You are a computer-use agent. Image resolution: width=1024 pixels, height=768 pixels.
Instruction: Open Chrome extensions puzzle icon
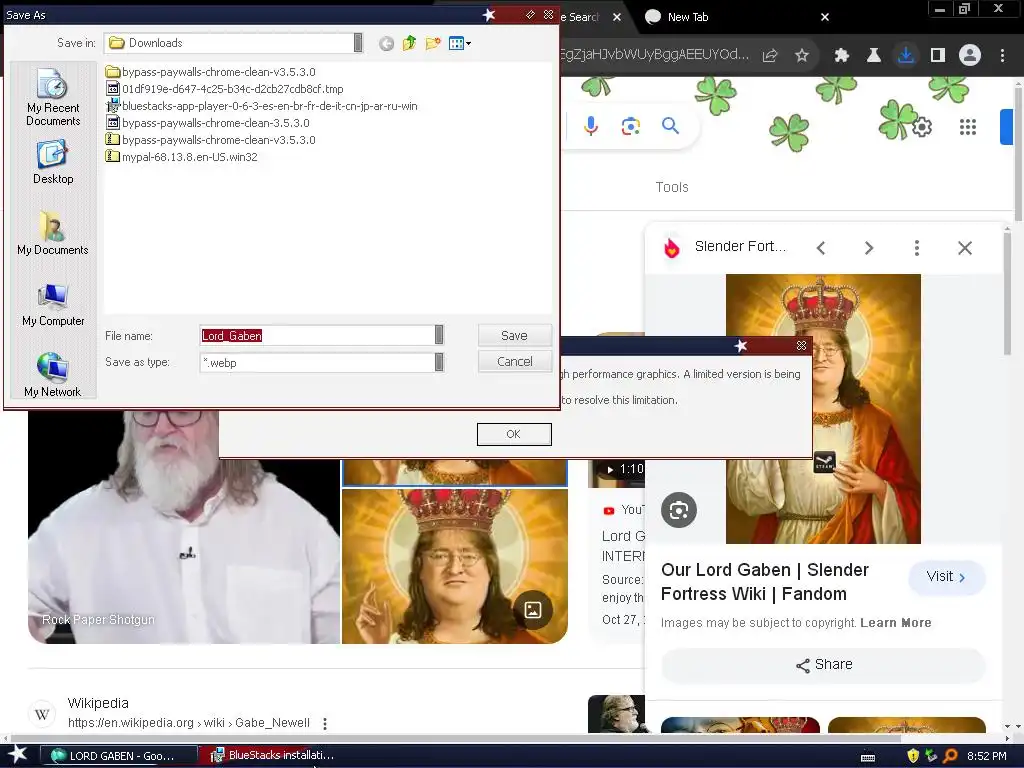tap(841, 56)
